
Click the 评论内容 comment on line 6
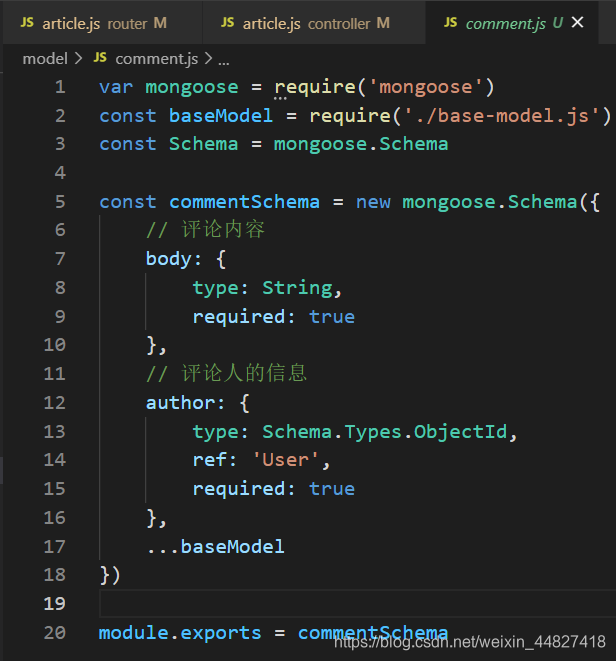pos(205,230)
